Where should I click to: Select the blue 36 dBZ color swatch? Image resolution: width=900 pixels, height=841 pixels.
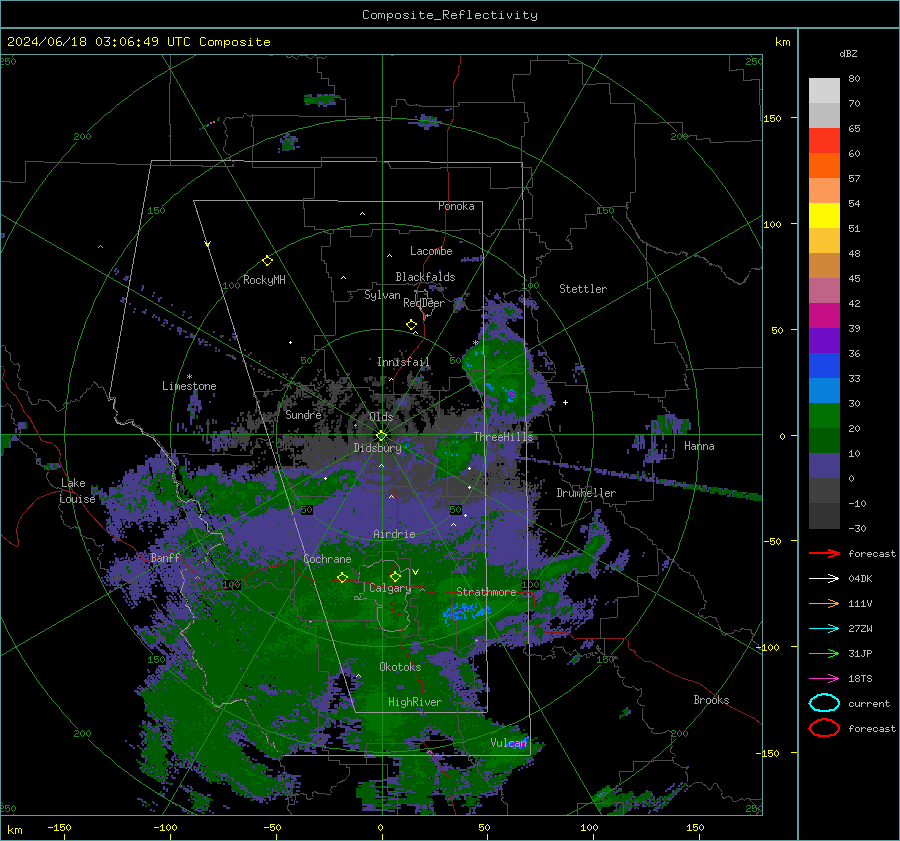(824, 365)
